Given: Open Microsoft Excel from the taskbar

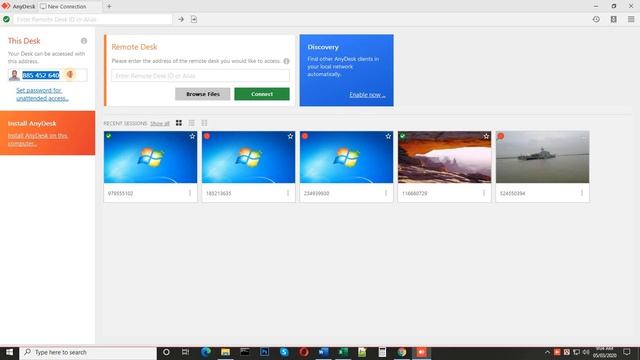Looking at the screenshot, I should pyautogui.click(x=343, y=352).
